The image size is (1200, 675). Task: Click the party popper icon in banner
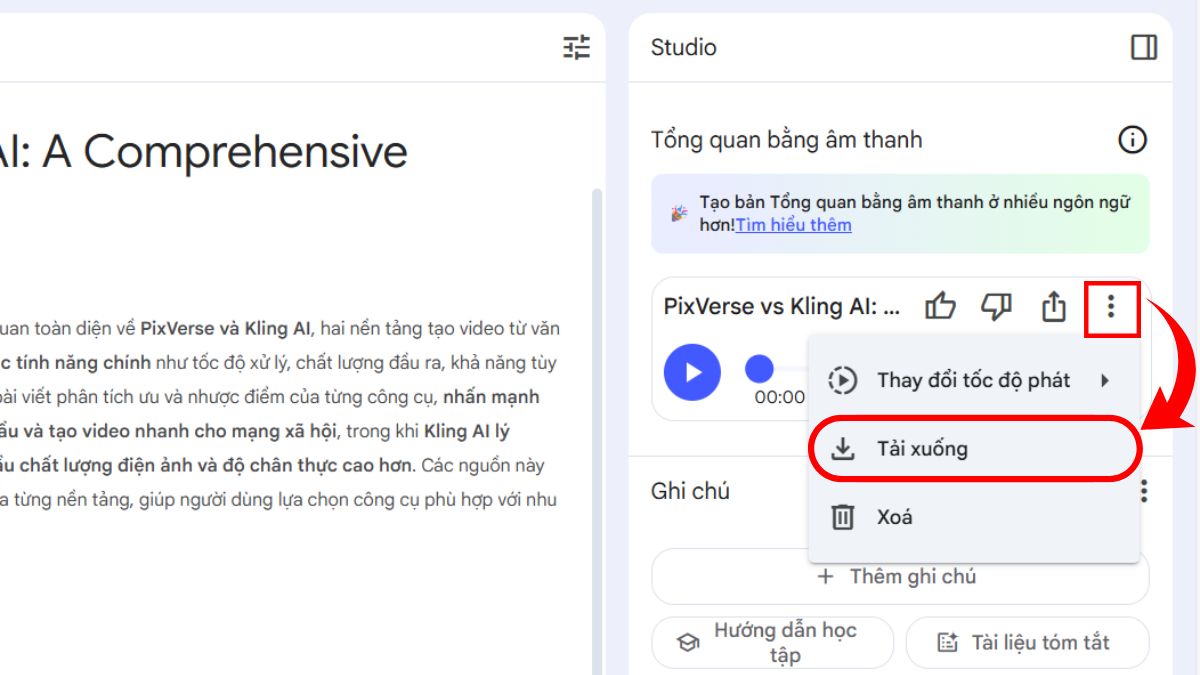pos(679,213)
